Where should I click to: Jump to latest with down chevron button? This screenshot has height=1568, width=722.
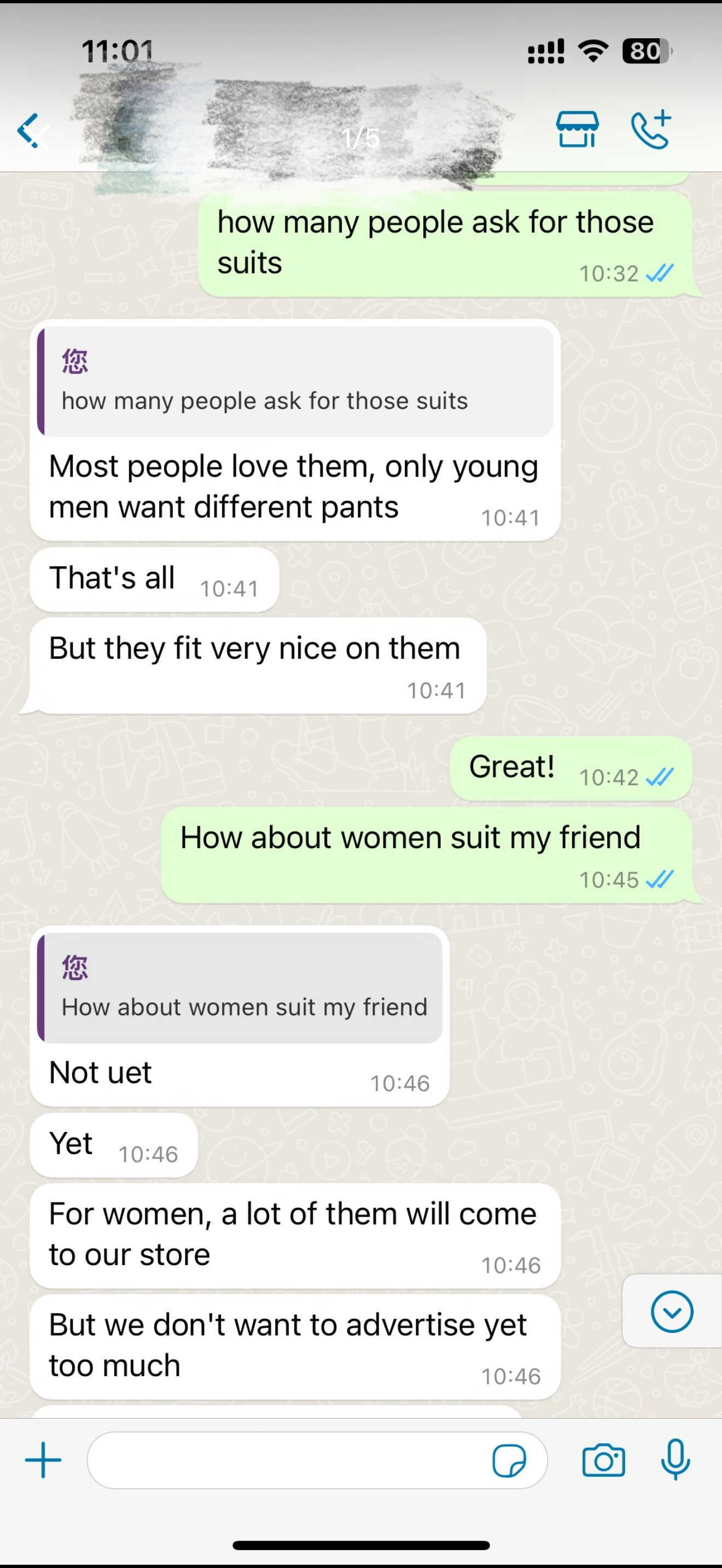(x=672, y=1311)
